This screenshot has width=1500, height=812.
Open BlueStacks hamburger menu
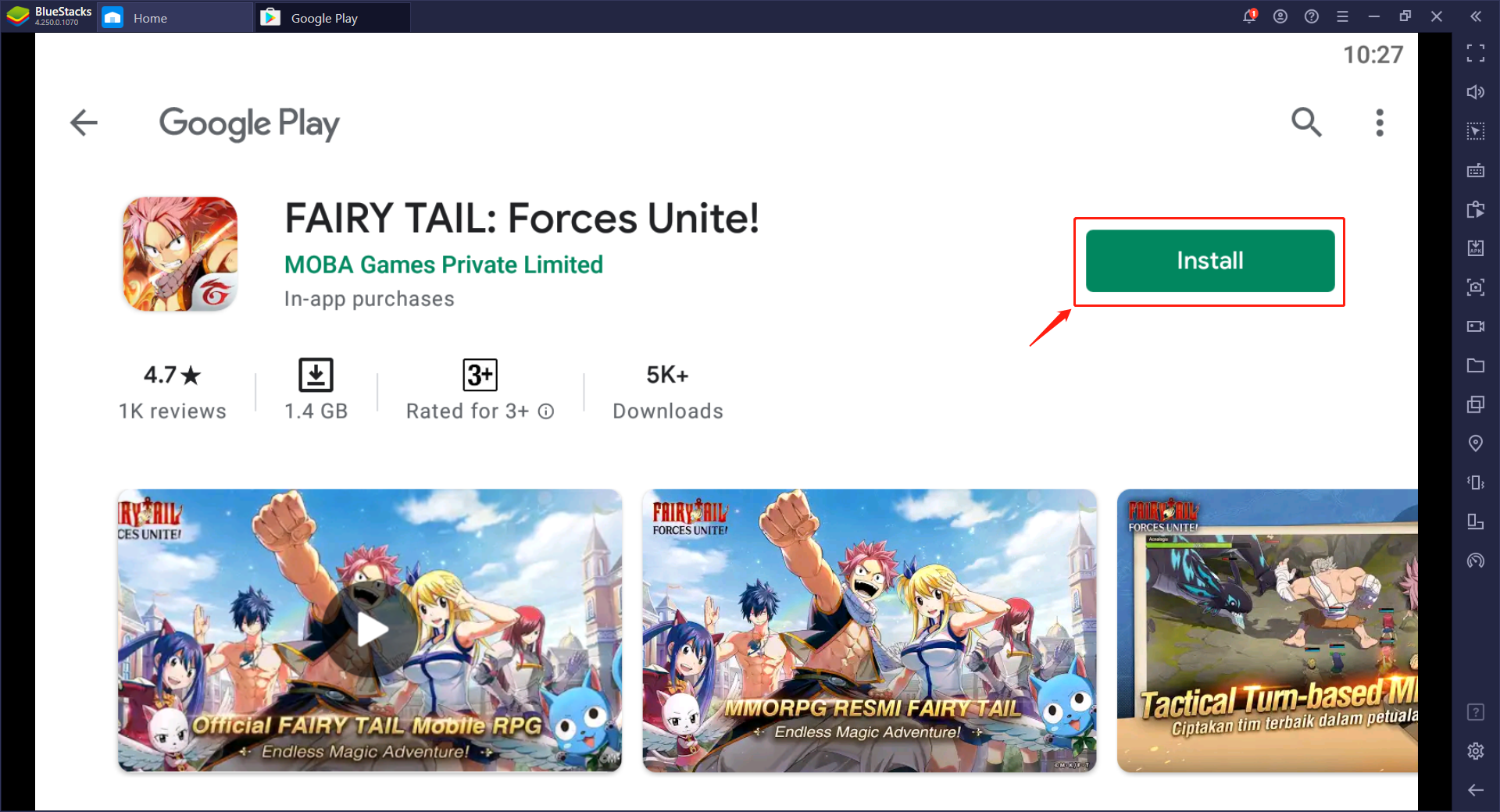1343,16
